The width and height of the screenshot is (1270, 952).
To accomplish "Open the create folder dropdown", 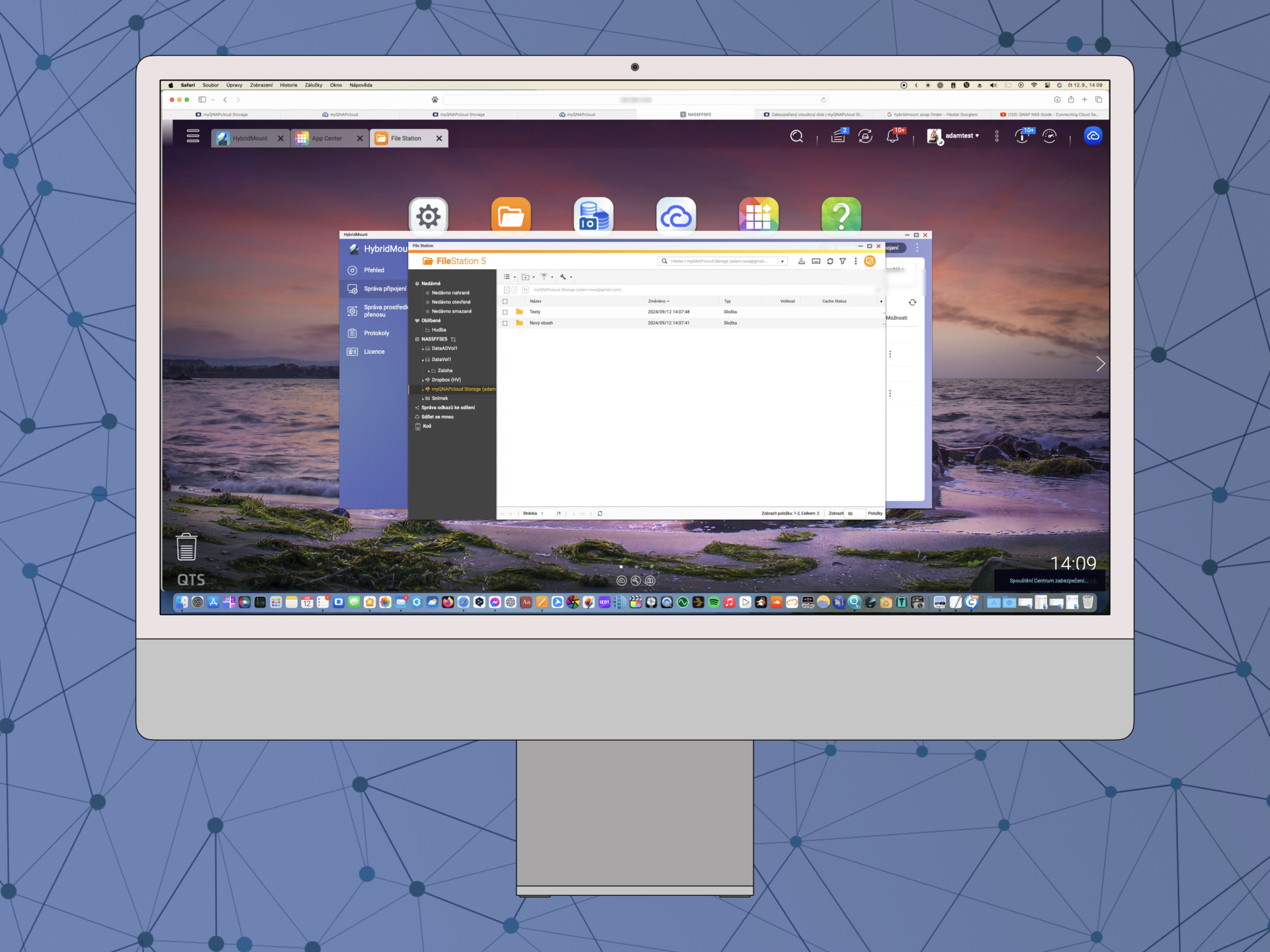I will coord(528,277).
